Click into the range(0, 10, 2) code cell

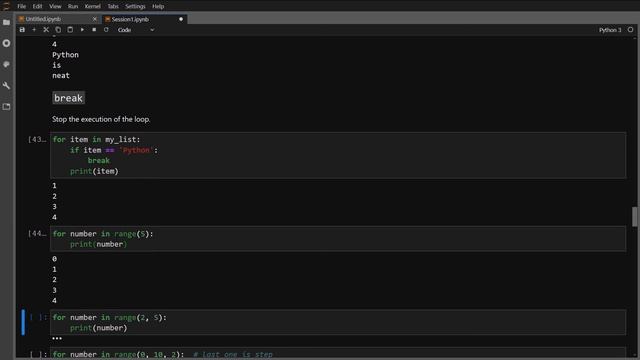point(338,354)
